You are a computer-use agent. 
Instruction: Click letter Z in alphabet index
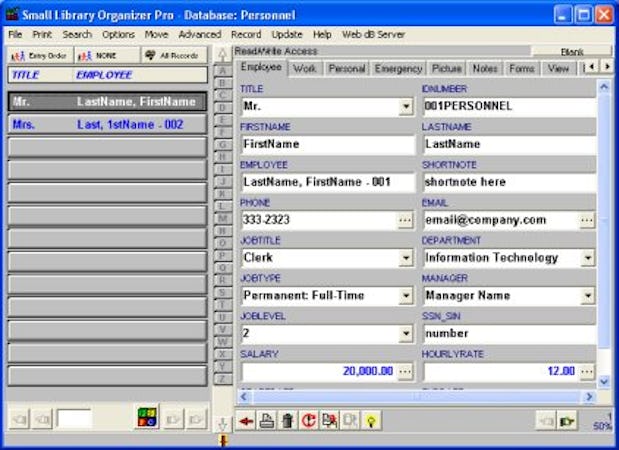pos(223,379)
